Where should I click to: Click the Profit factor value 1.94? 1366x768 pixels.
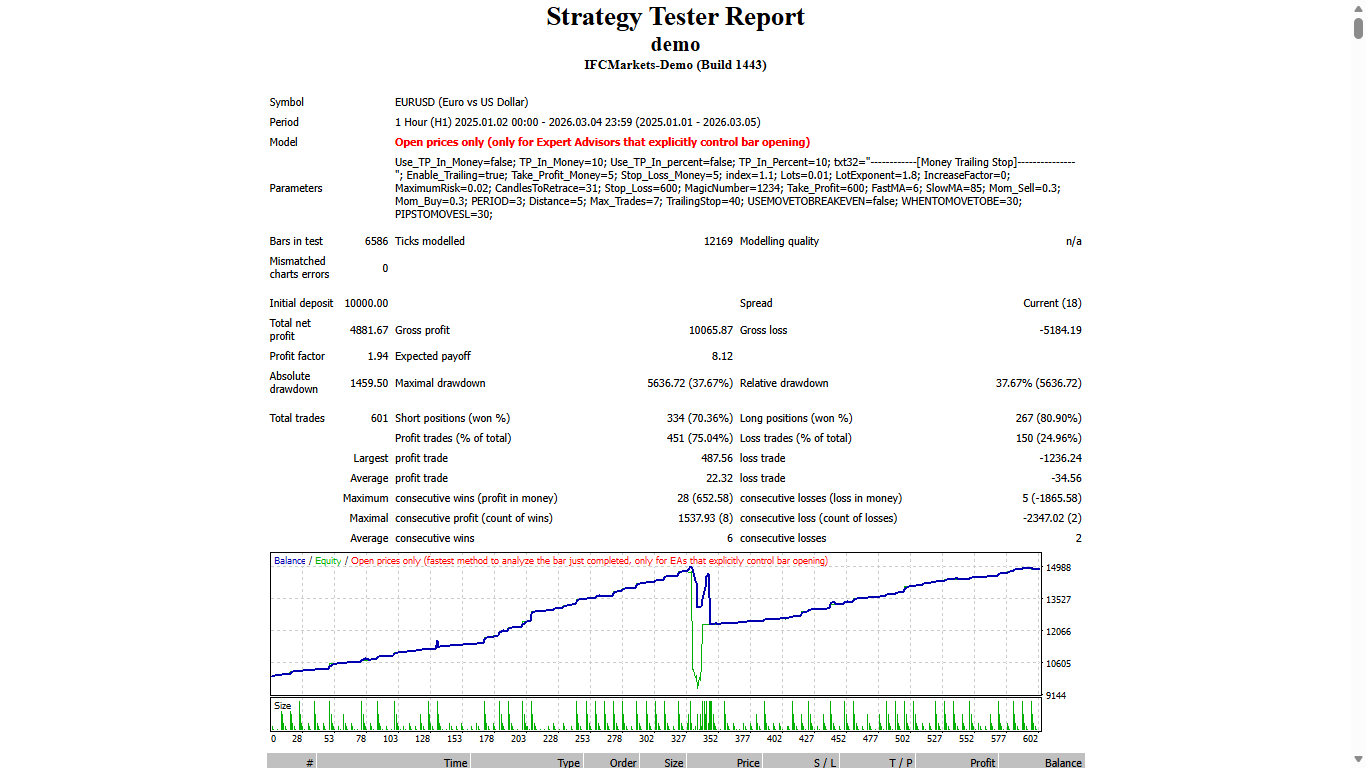pyautogui.click(x=375, y=356)
